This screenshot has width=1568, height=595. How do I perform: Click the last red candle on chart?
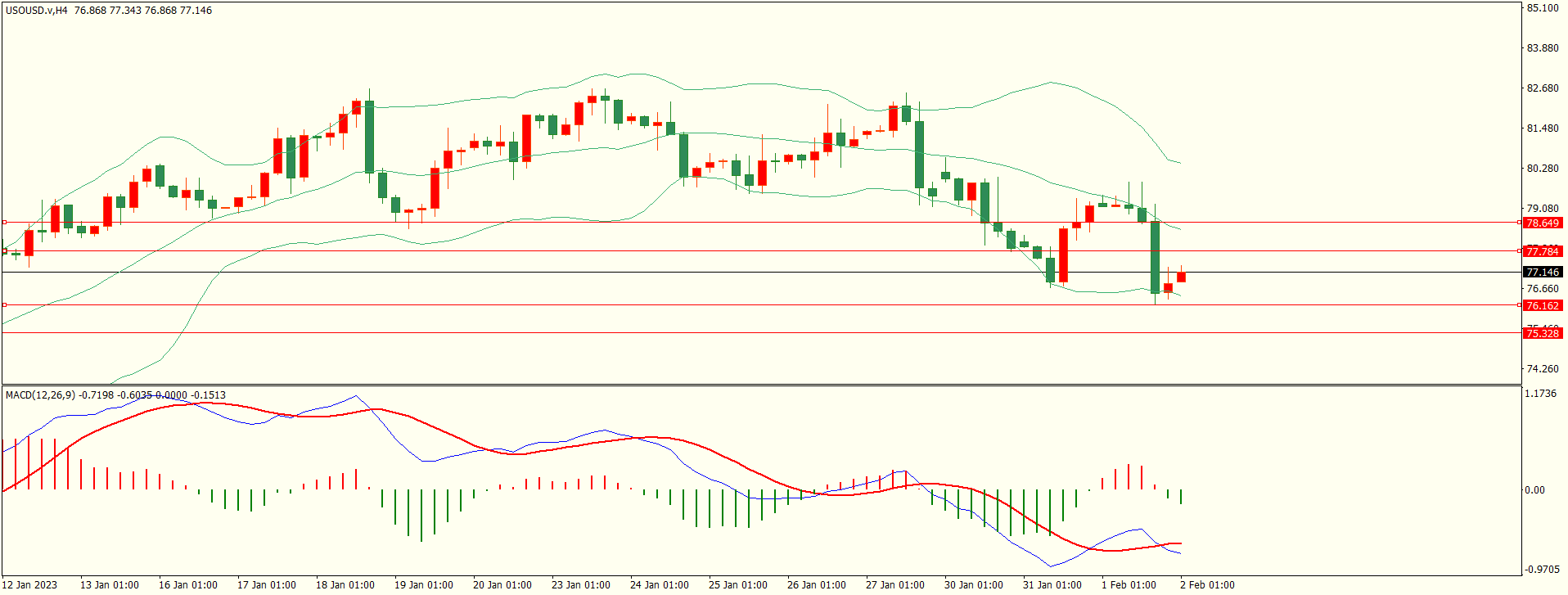click(x=1181, y=277)
